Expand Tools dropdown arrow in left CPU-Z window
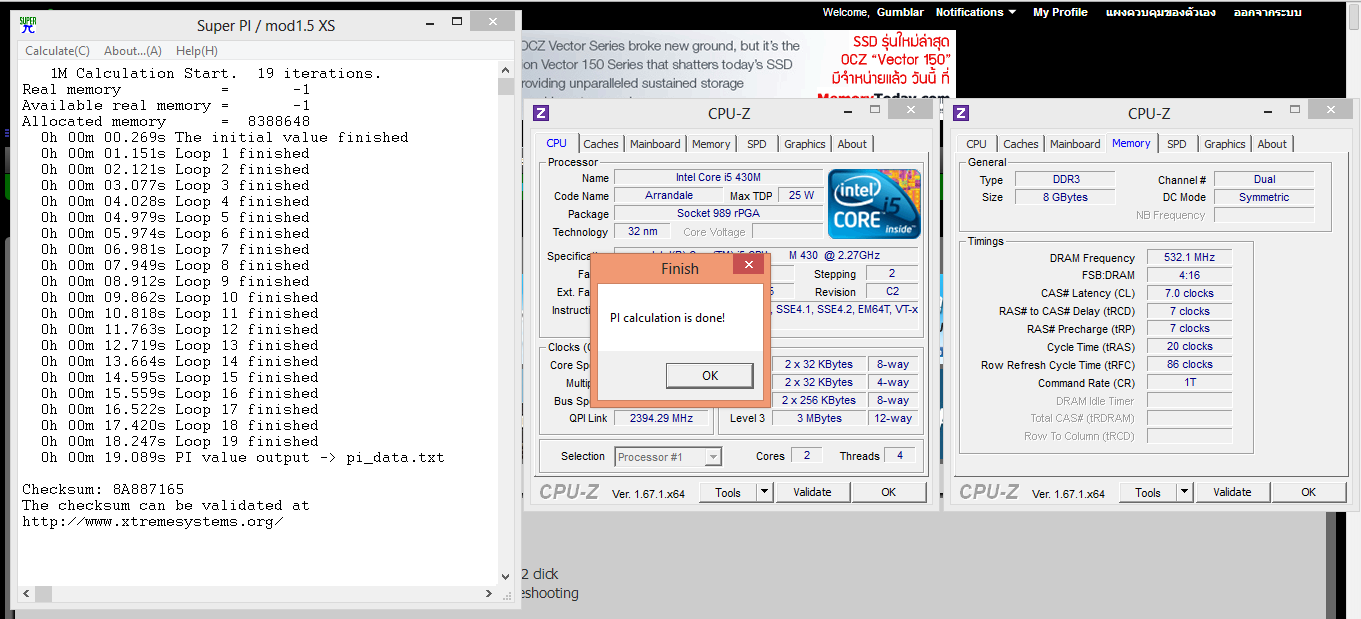The height and width of the screenshot is (619, 1361). [x=765, y=492]
